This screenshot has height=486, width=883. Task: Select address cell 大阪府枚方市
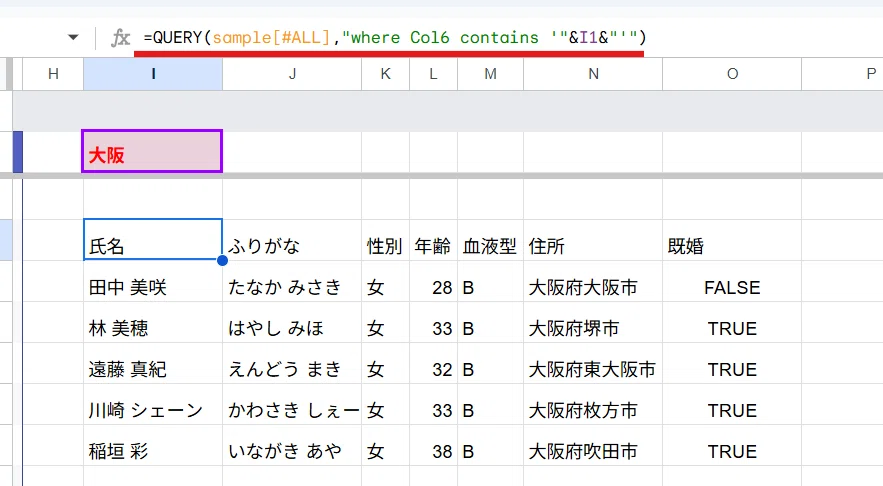(593, 404)
